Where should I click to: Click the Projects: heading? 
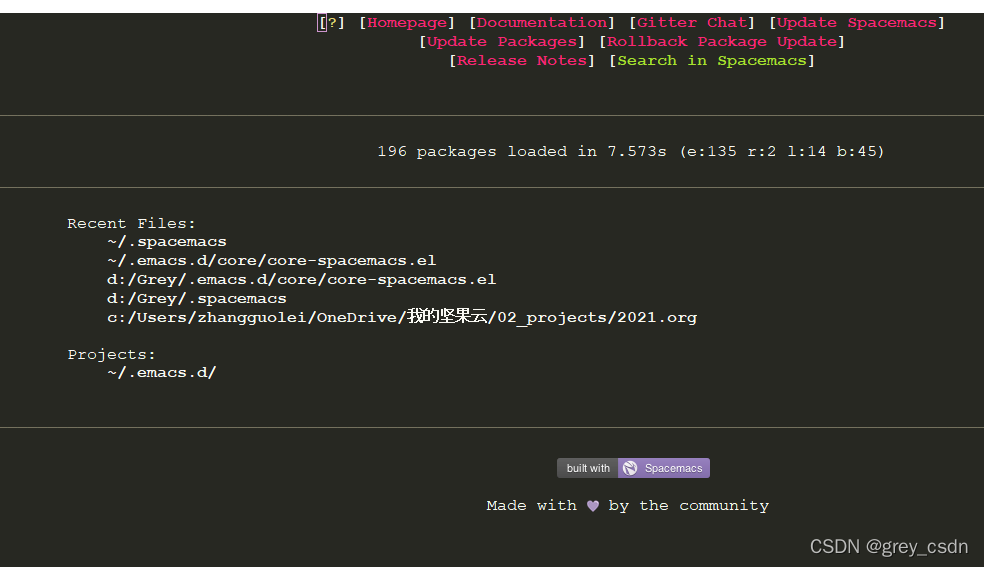[x=112, y=354]
